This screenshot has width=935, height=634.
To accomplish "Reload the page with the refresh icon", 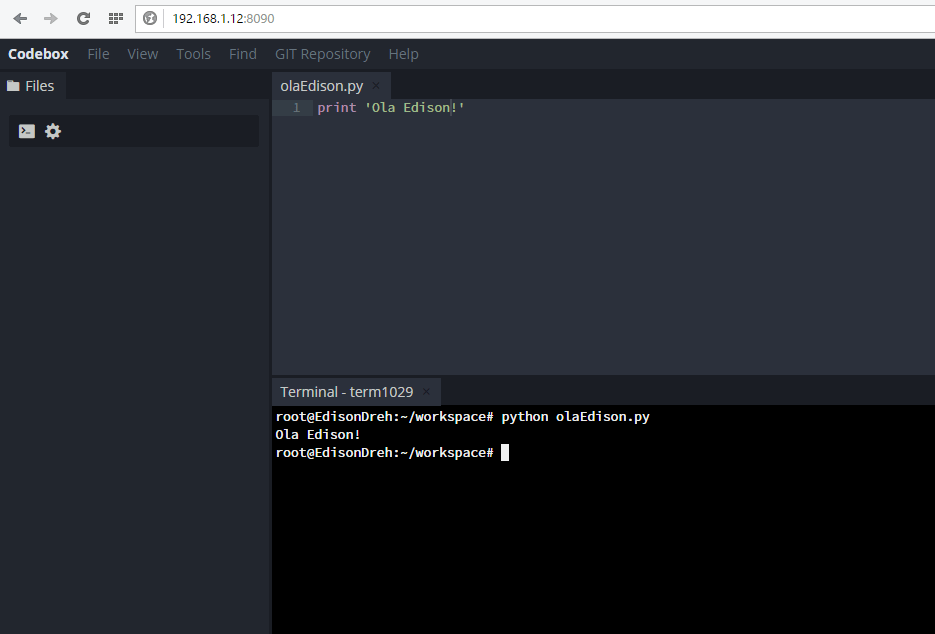I will pos(83,18).
